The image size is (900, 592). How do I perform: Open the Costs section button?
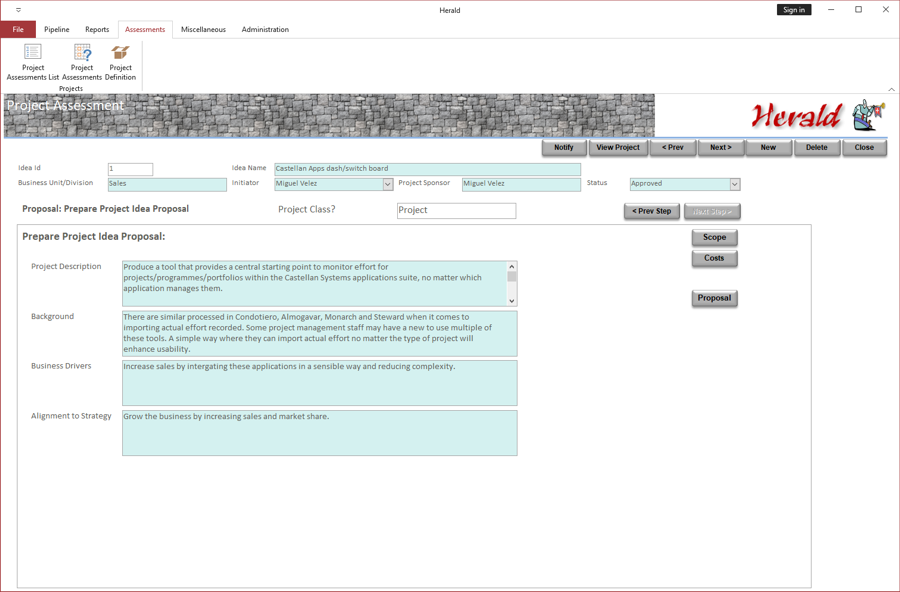click(x=715, y=258)
